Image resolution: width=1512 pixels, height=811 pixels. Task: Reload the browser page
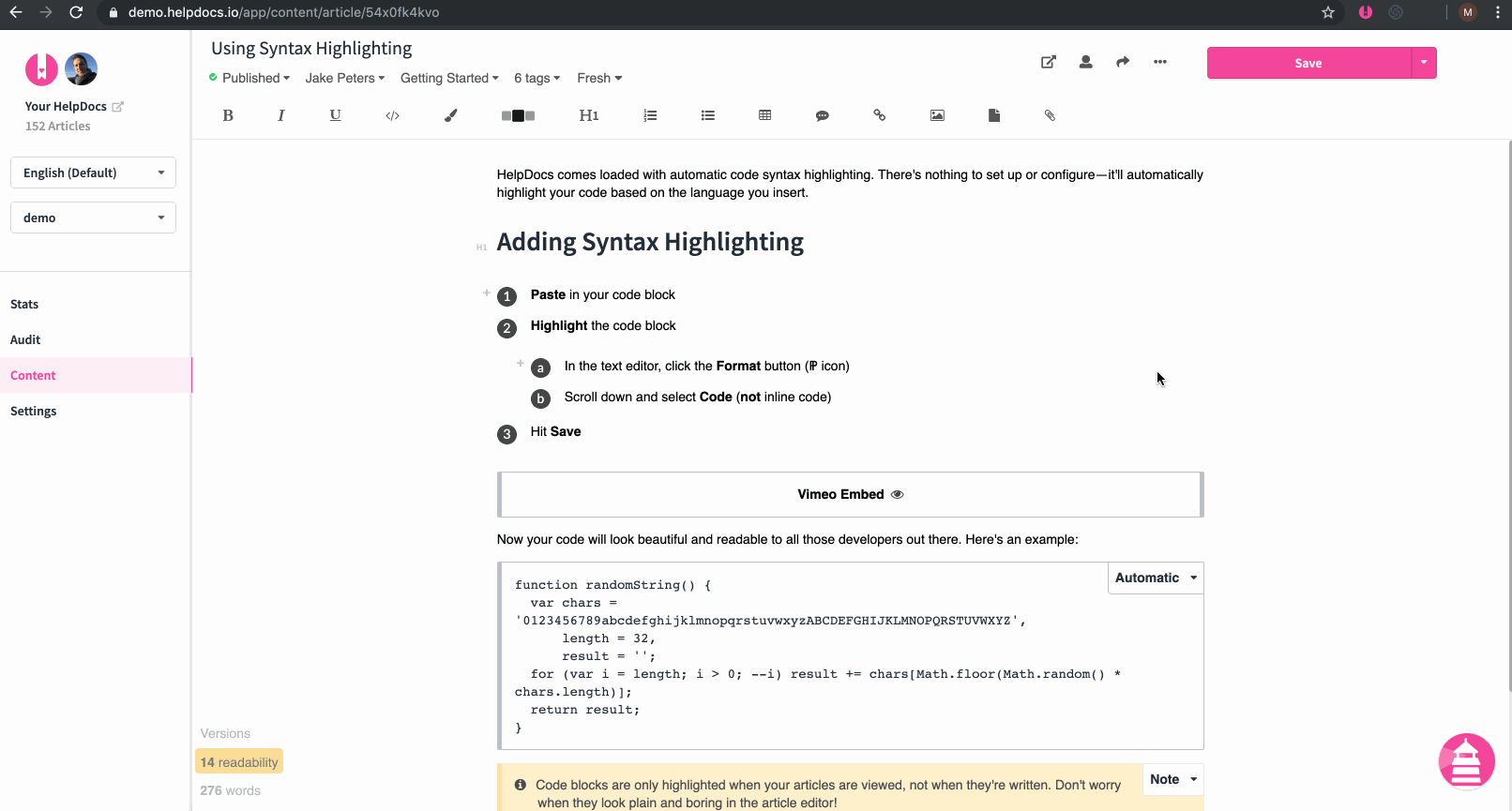tap(76, 12)
